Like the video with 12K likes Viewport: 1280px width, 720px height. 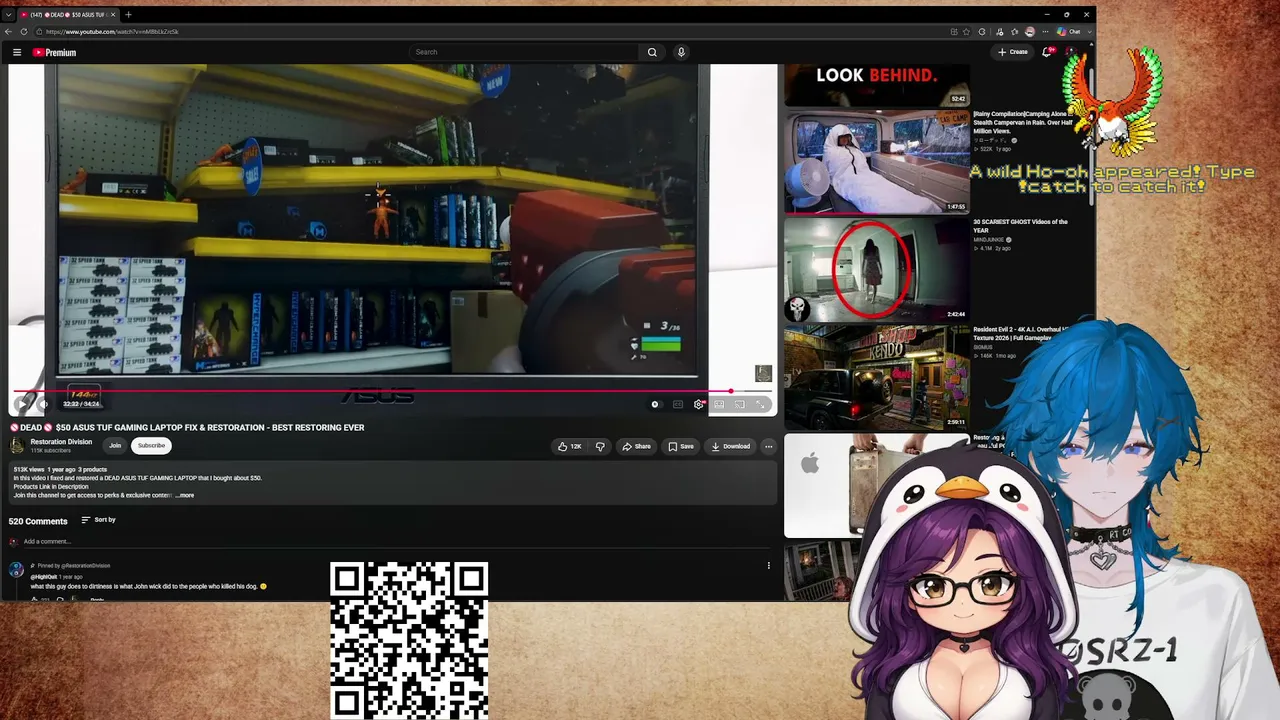pyautogui.click(x=570, y=446)
